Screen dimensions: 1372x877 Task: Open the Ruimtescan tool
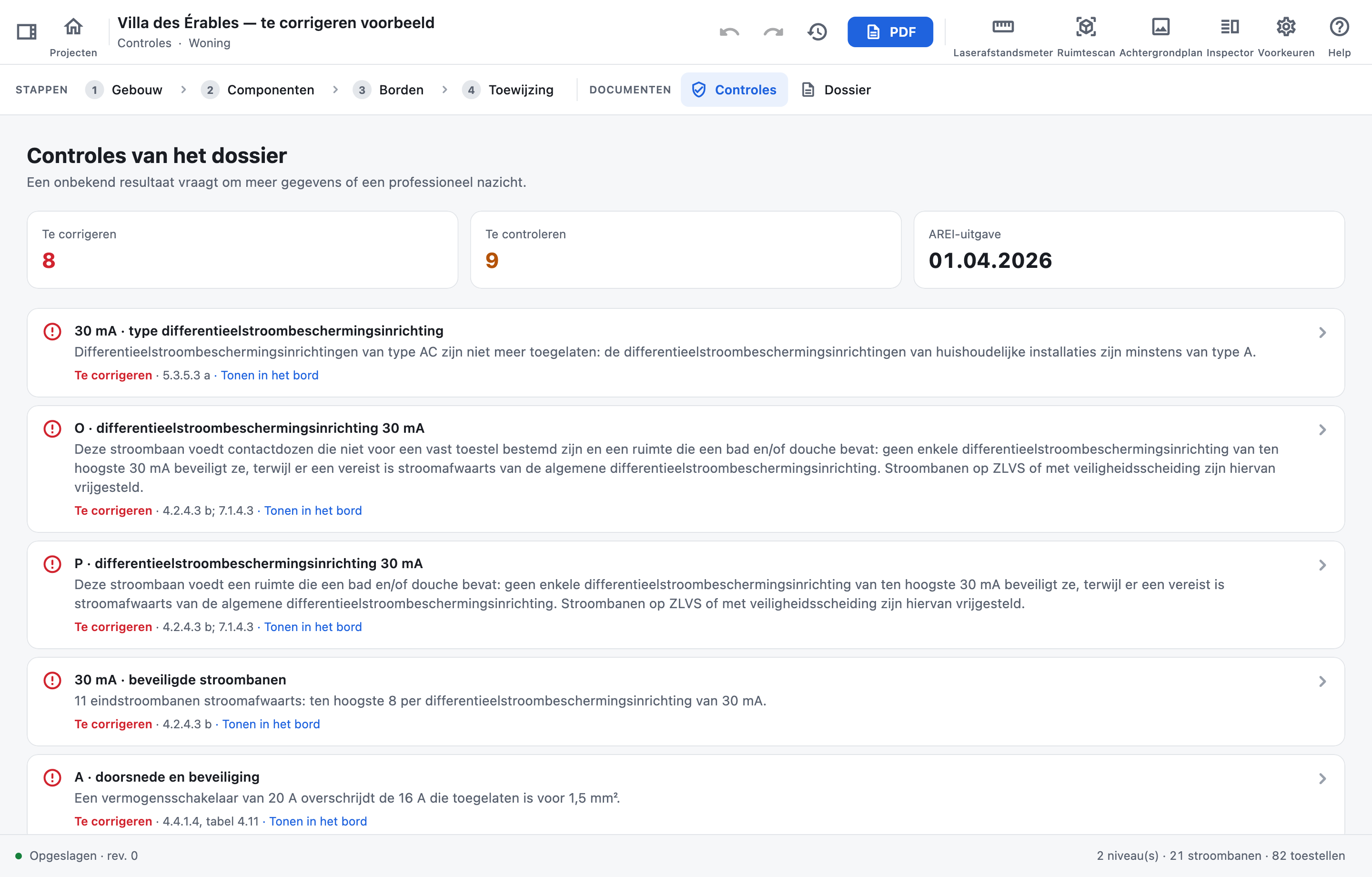tap(1086, 37)
